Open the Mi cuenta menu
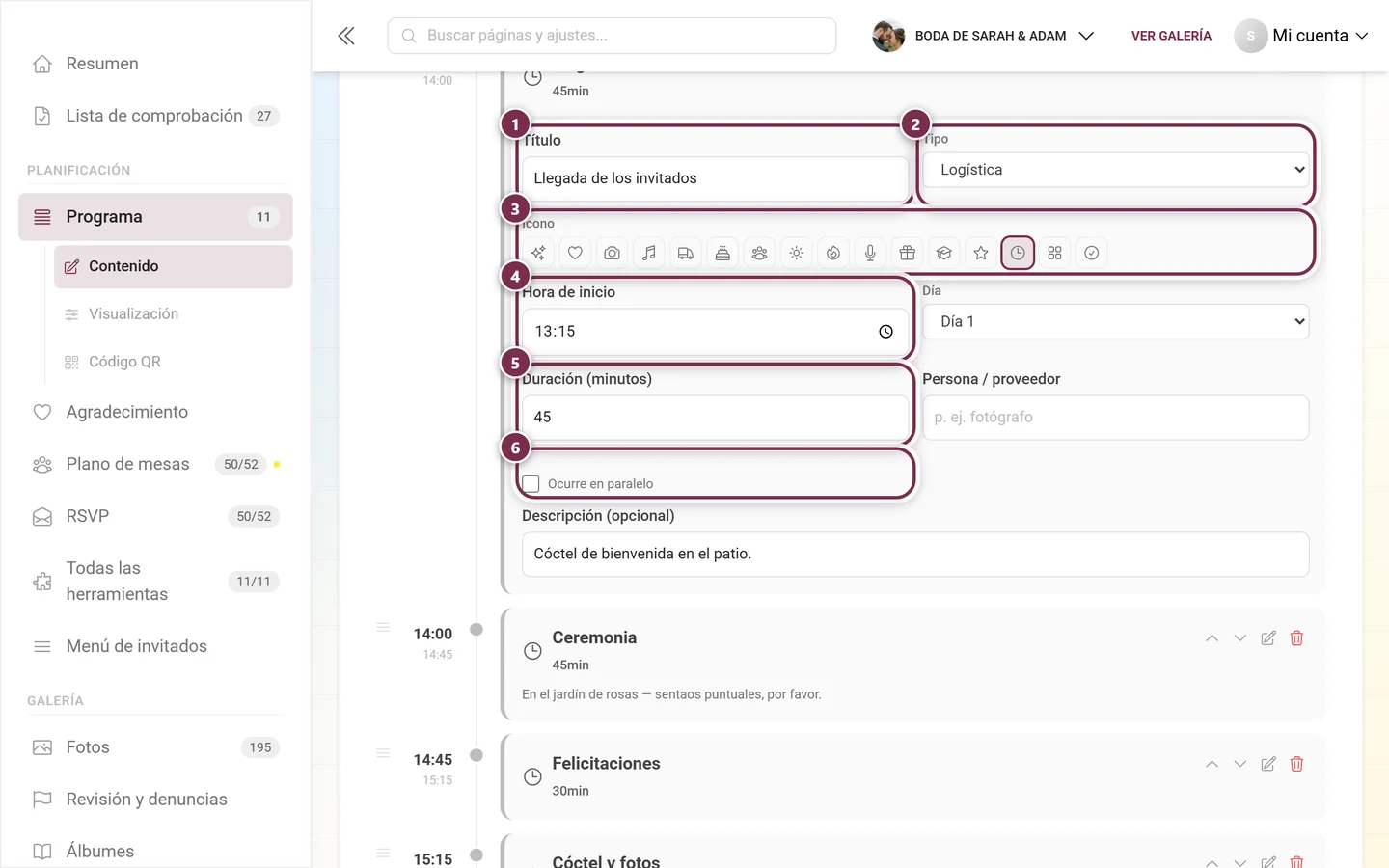This screenshot has width=1389, height=868. [x=1302, y=36]
